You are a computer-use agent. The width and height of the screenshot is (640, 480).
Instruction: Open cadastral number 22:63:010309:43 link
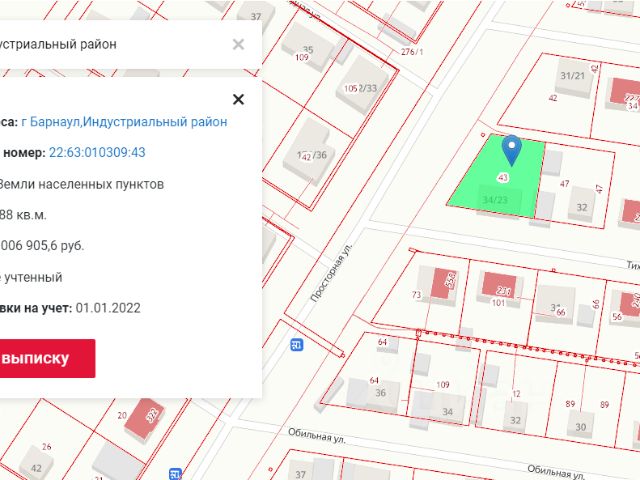[97, 153]
